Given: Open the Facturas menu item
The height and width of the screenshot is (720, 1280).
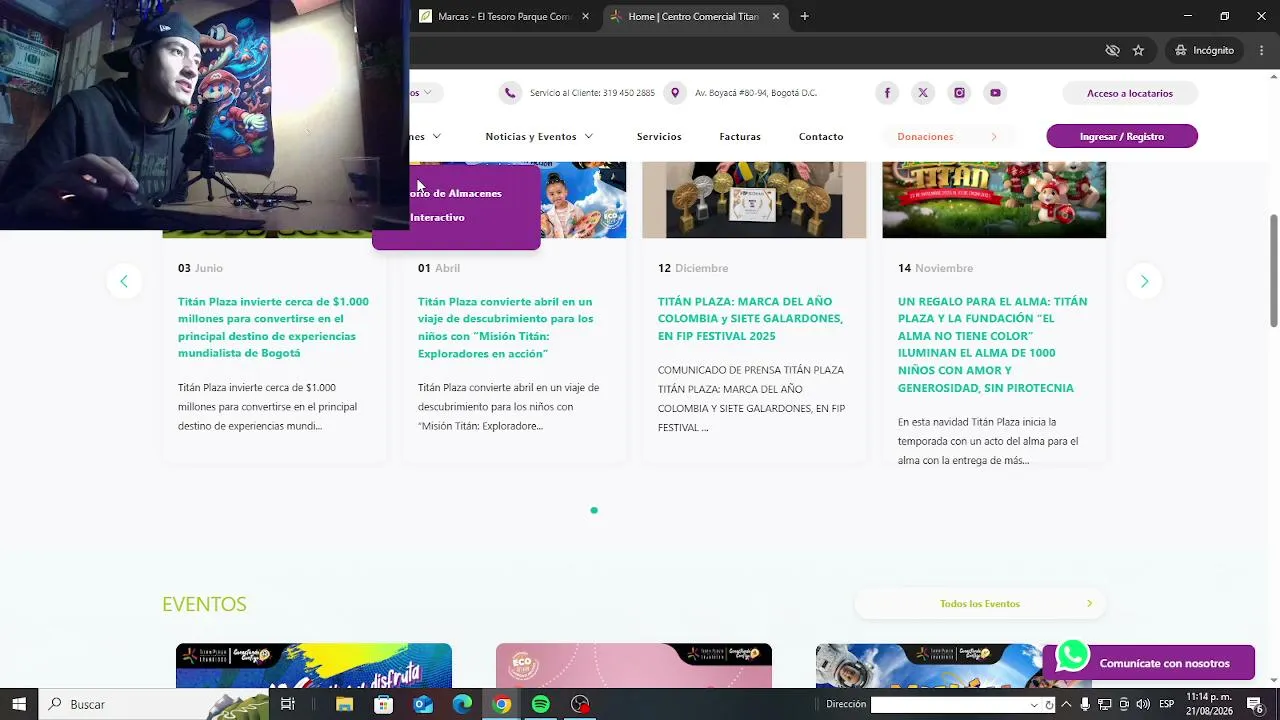Looking at the screenshot, I should tap(740, 136).
